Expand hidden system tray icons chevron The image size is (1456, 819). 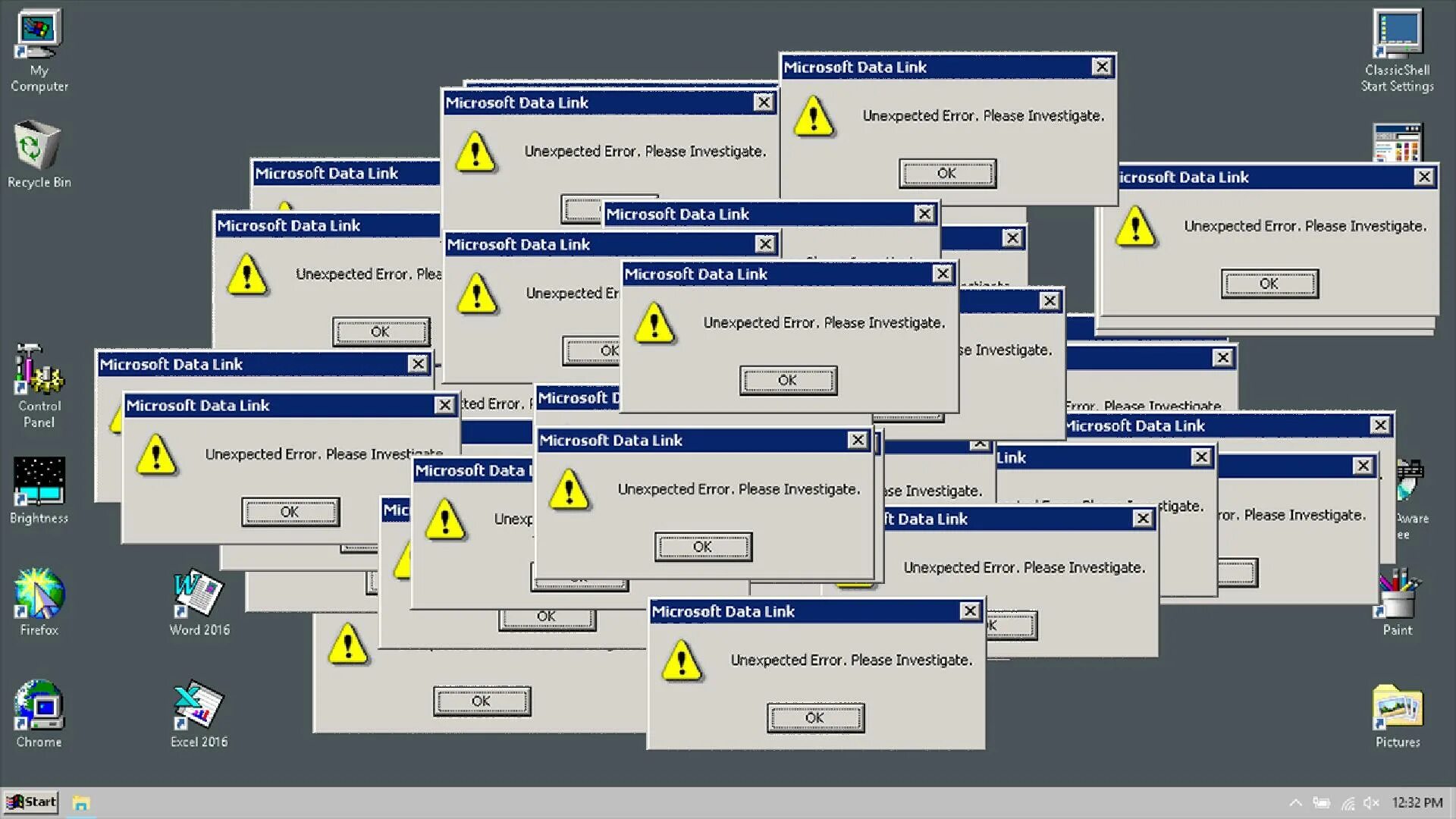(x=1295, y=803)
